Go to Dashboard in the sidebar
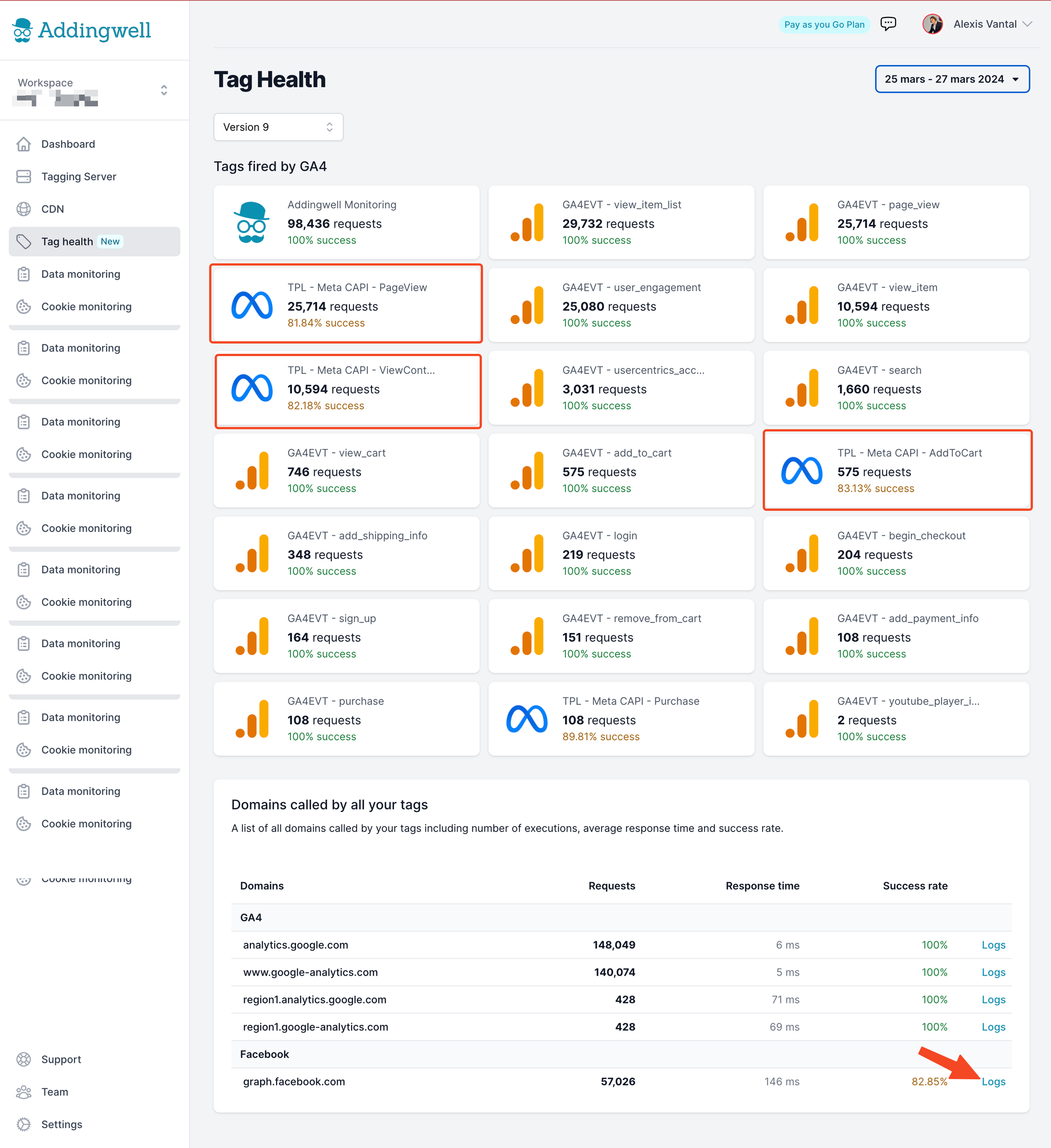 pos(94,144)
